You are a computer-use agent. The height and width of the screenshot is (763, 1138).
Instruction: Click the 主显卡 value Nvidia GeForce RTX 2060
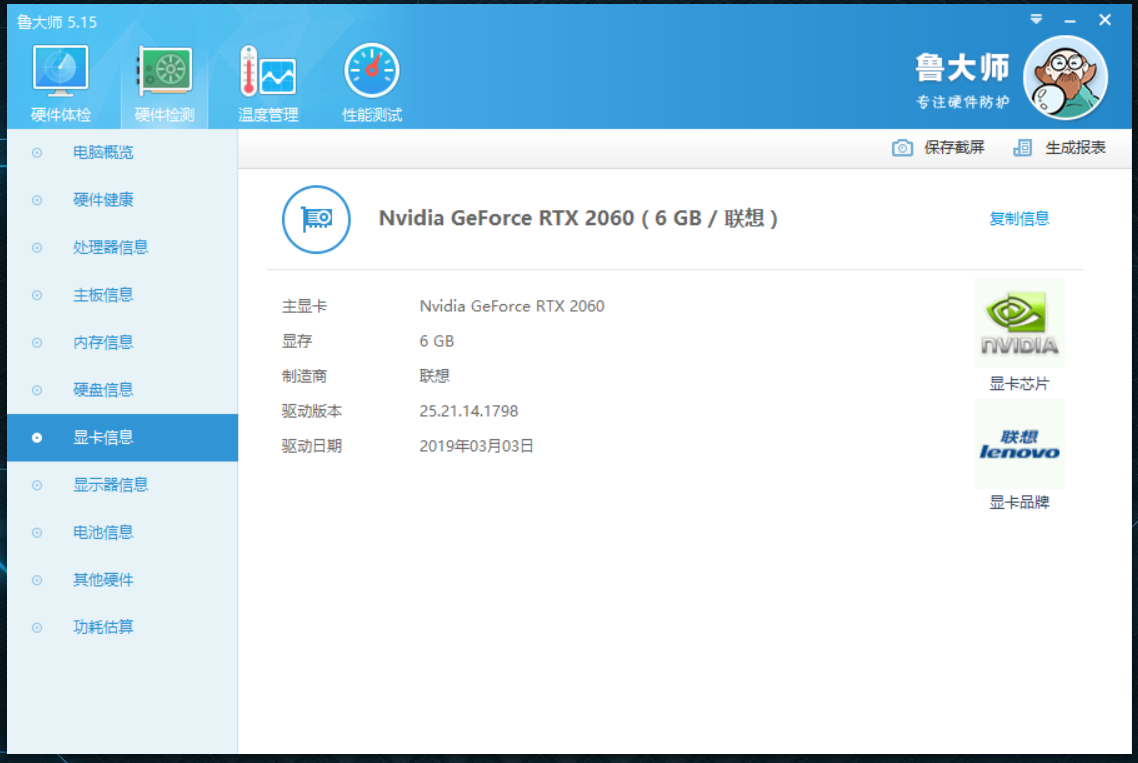click(x=512, y=306)
